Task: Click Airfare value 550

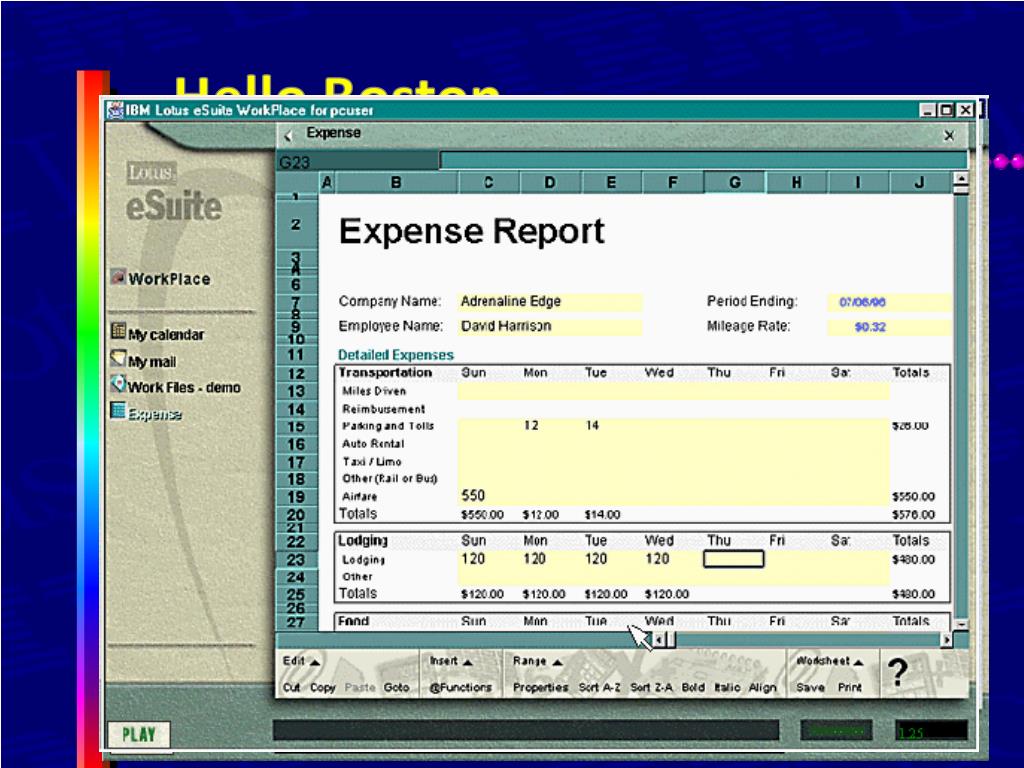Action: click(473, 496)
